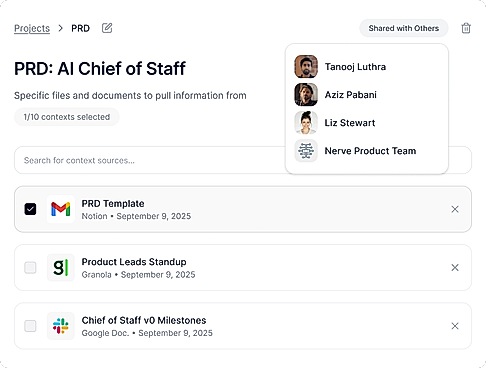The width and height of the screenshot is (486, 368).
Task: Toggle the Shared with Others dropdown
Action: 404,28
